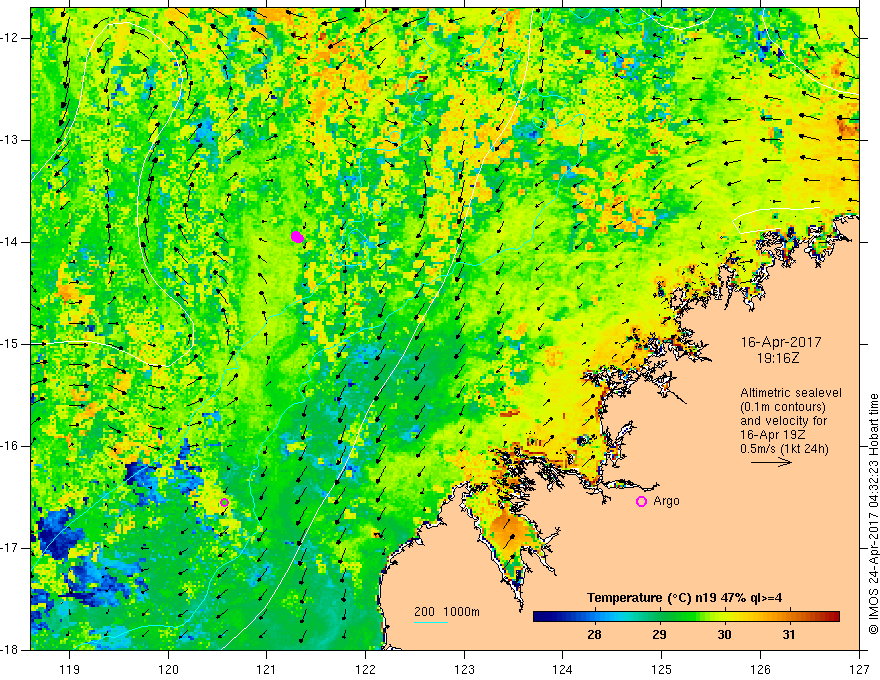Click the '200 1000m' bathymetry legend text
Image resolution: width=880 pixels, height=680 pixels.
point(447,612)
